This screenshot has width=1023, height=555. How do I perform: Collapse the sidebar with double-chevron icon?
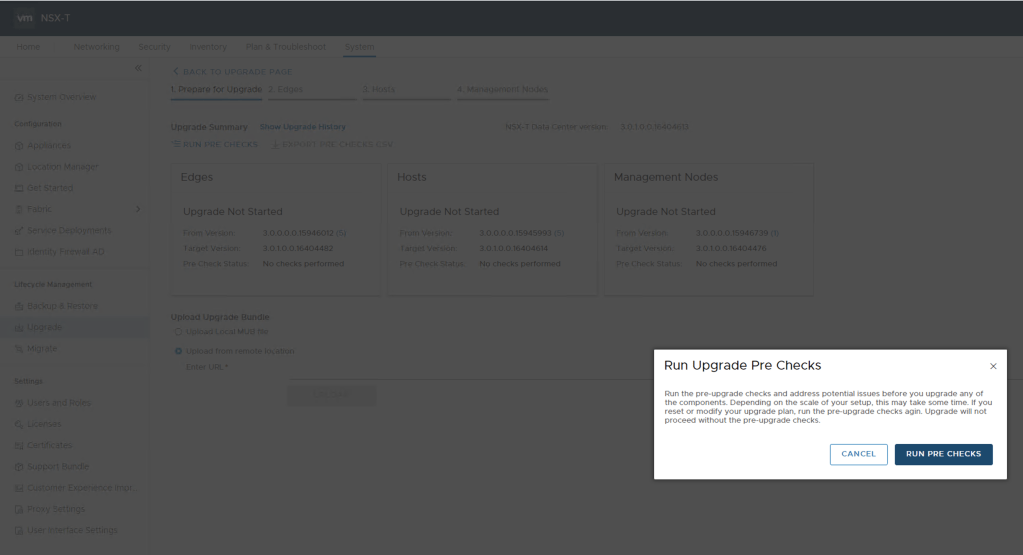point(138,68)
